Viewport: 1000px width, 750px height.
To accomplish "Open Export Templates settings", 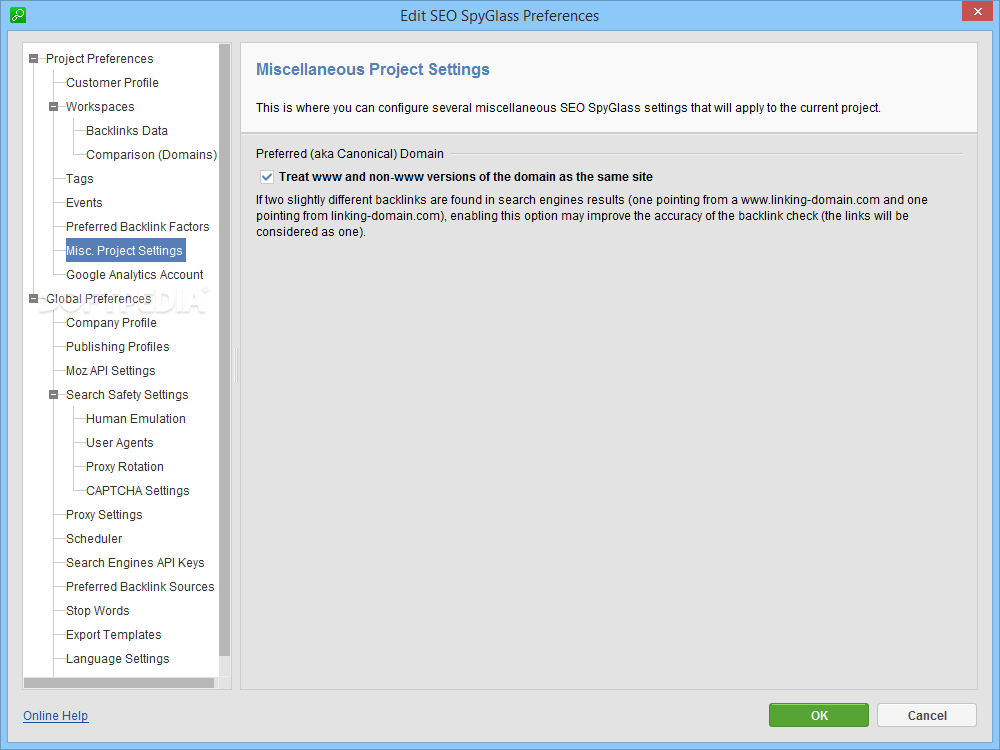I will pos(114,635).
